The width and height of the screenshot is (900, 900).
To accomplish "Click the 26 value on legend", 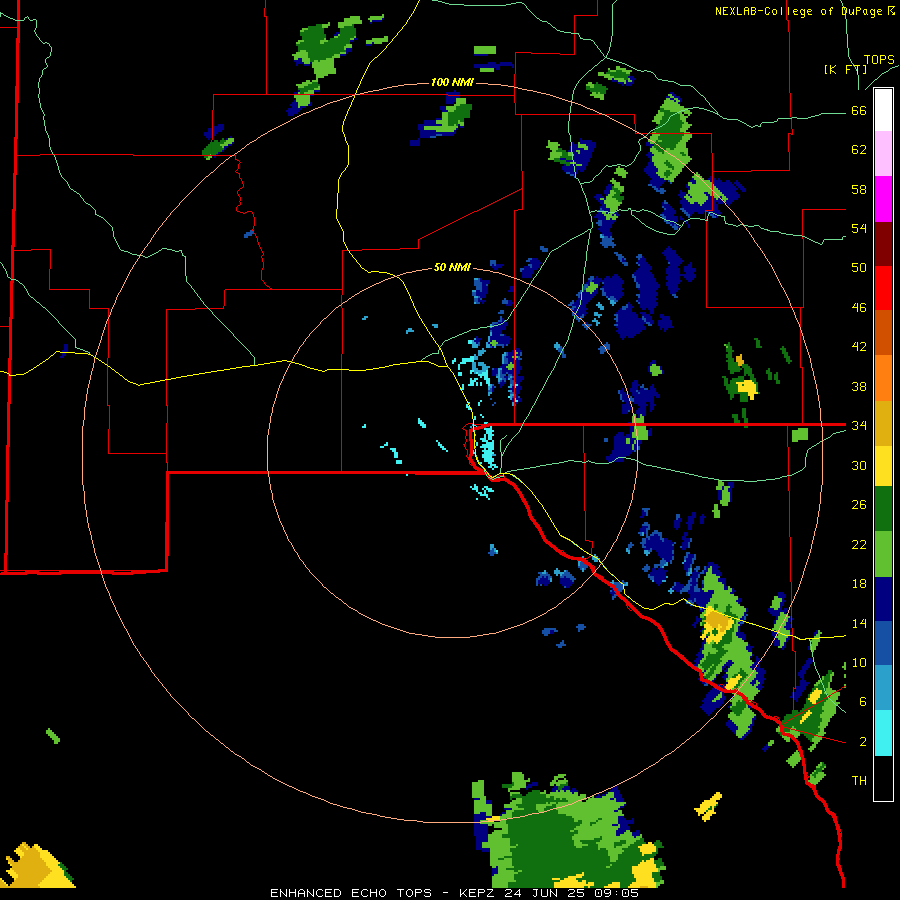I will [x=859, y=505].
